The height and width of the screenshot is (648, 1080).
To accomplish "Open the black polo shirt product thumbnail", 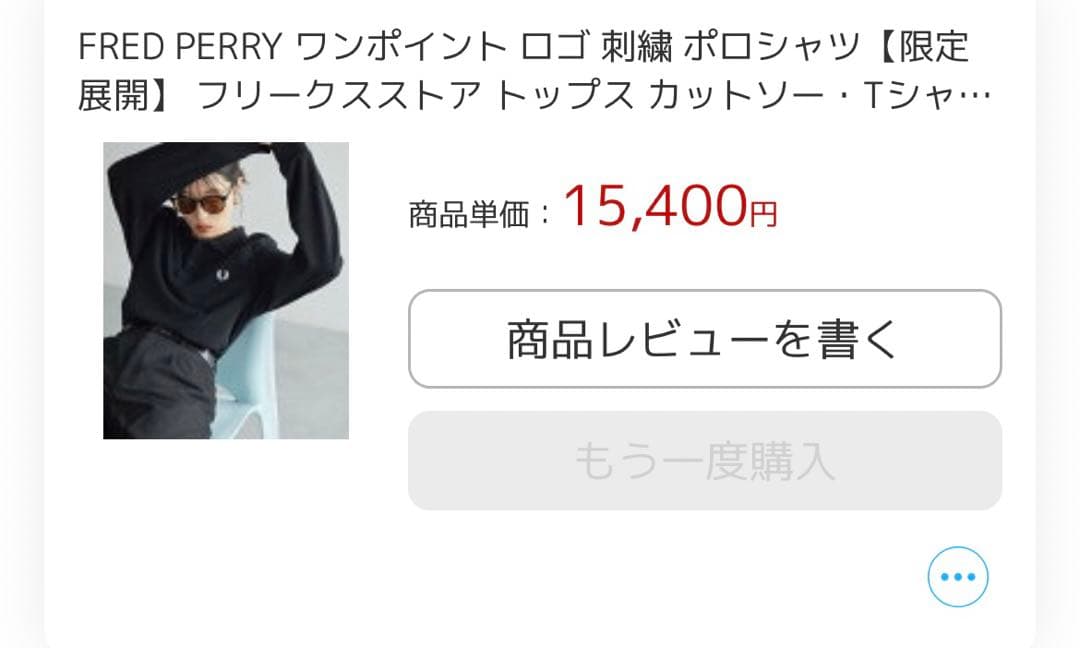I will point(226,291).
